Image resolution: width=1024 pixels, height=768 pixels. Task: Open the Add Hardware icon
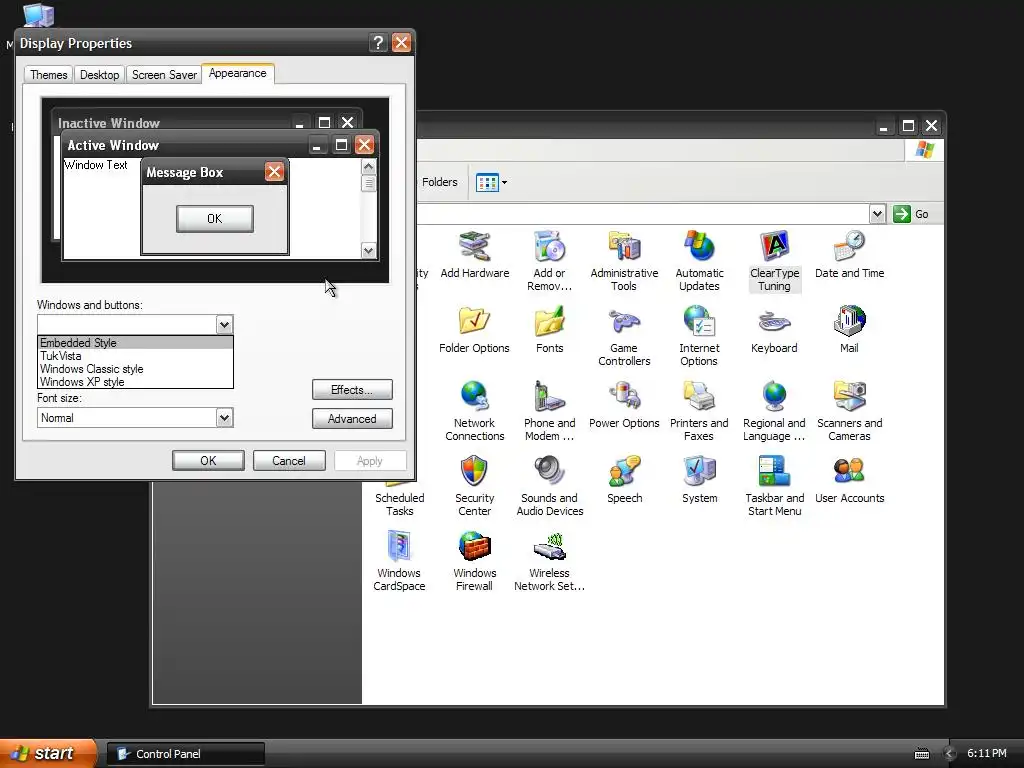(x=475, y=255)
